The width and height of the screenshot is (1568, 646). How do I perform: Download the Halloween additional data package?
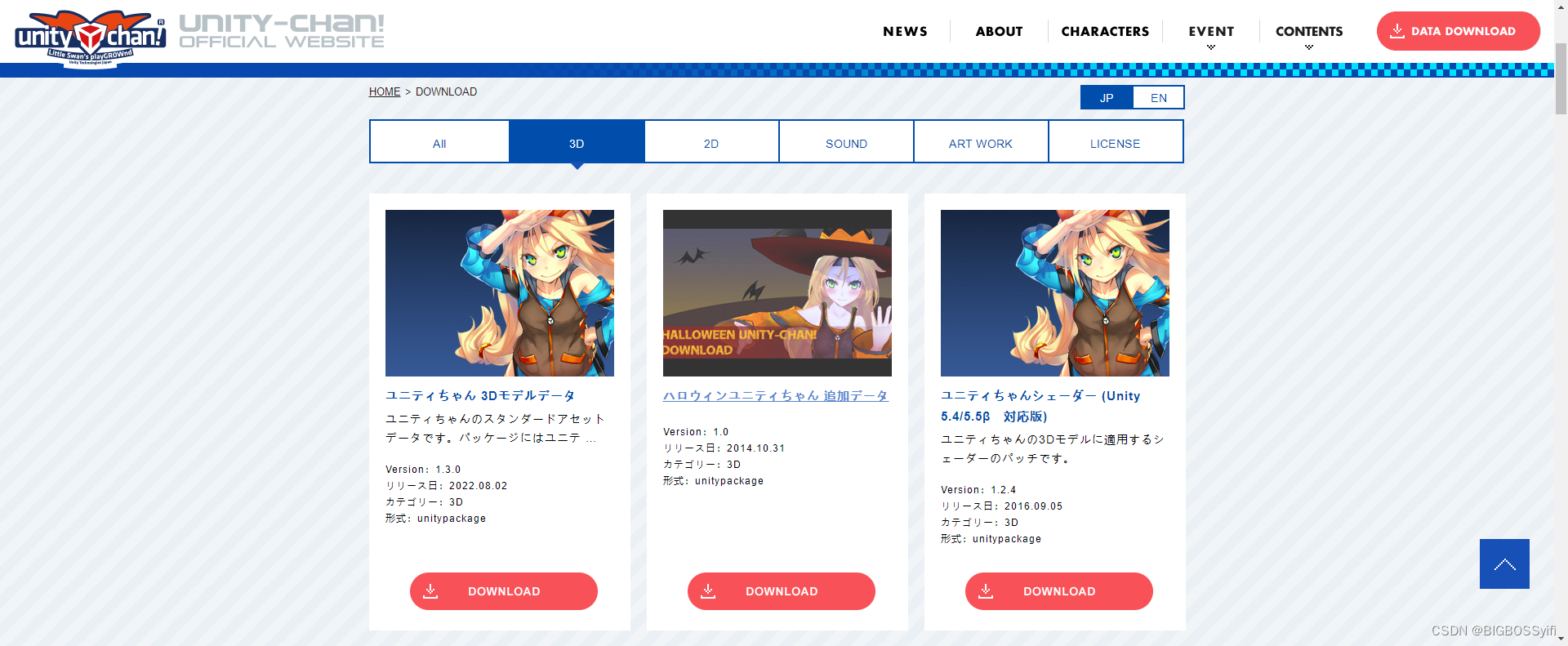click(782, 591)
